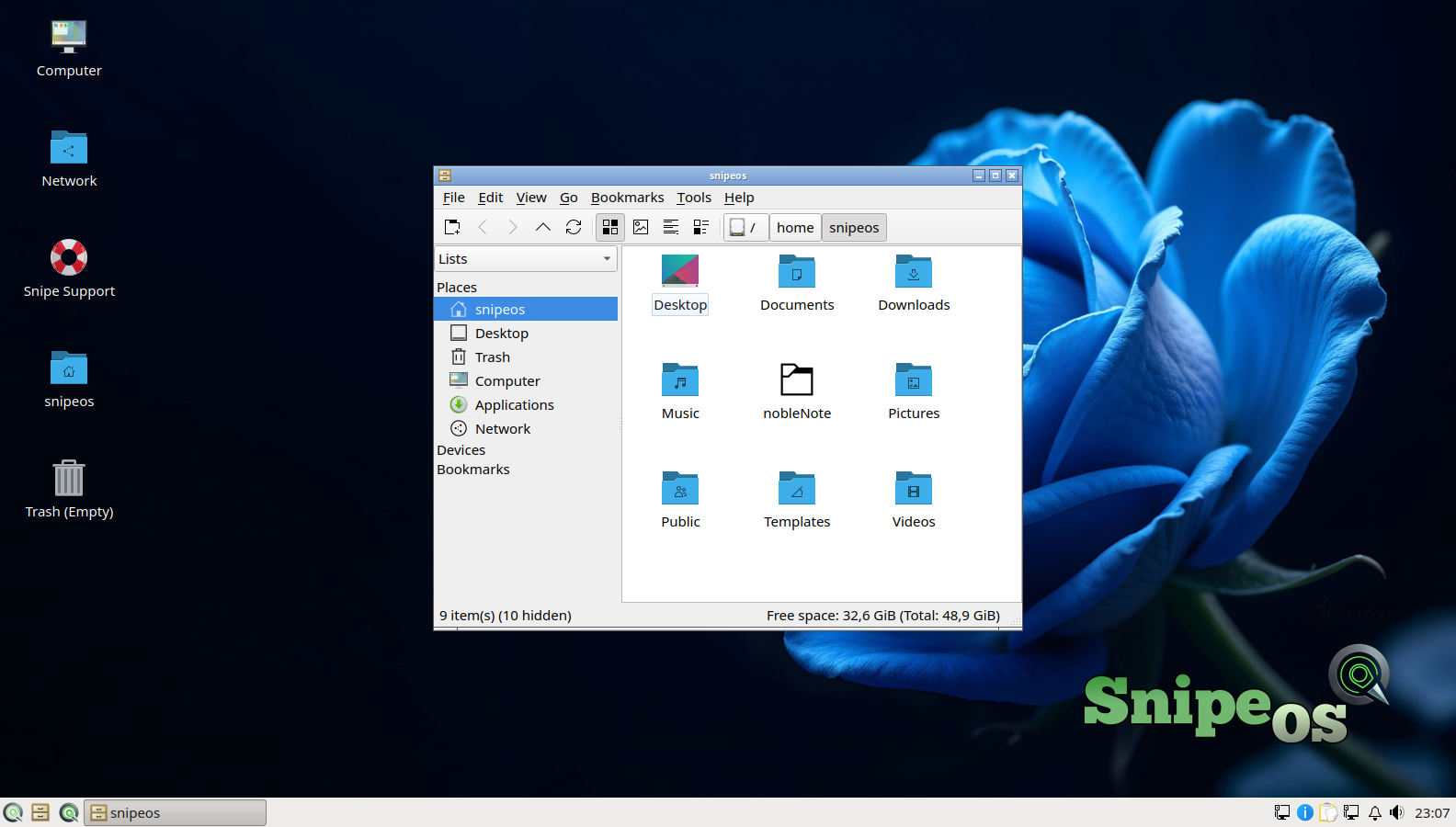Open the Edit menu
1456x827 pixels.
click(x=491, y=198)
